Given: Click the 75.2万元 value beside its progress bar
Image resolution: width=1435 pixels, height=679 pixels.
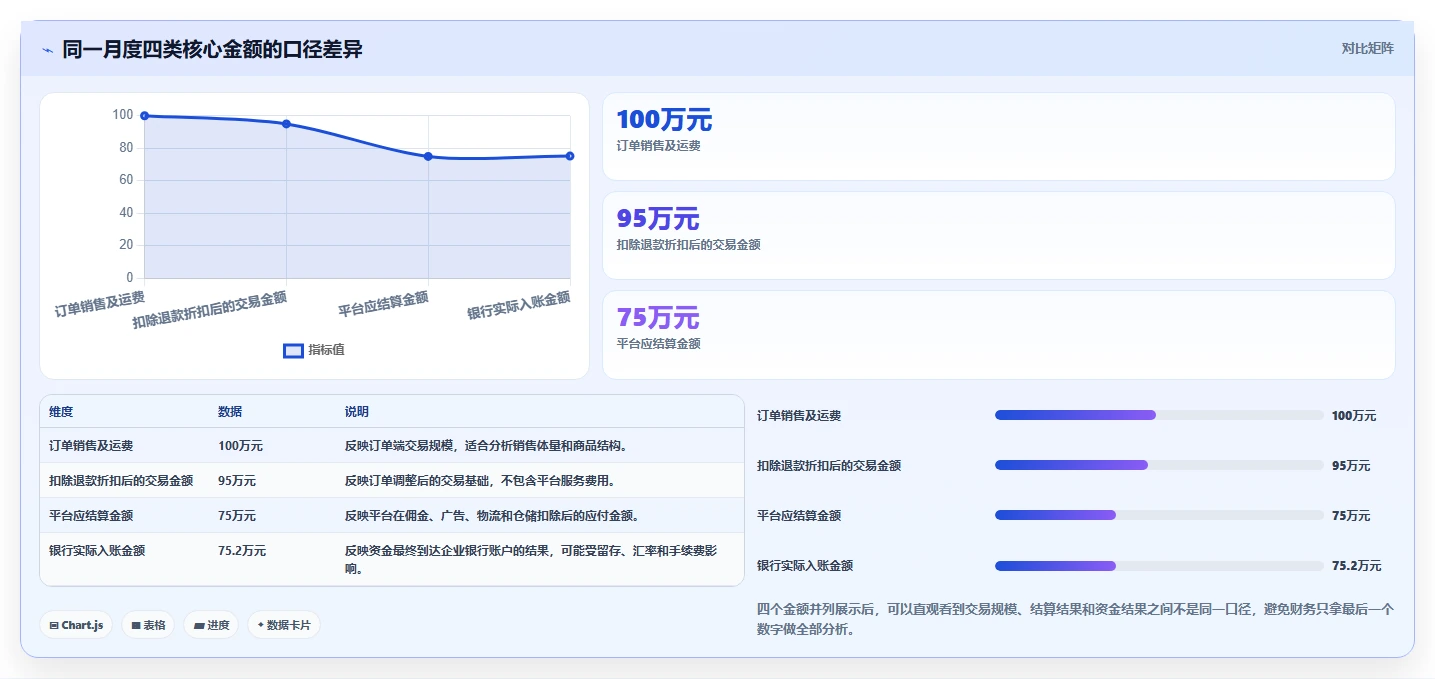Looking at the screenshot, I should click(1357, 566).
